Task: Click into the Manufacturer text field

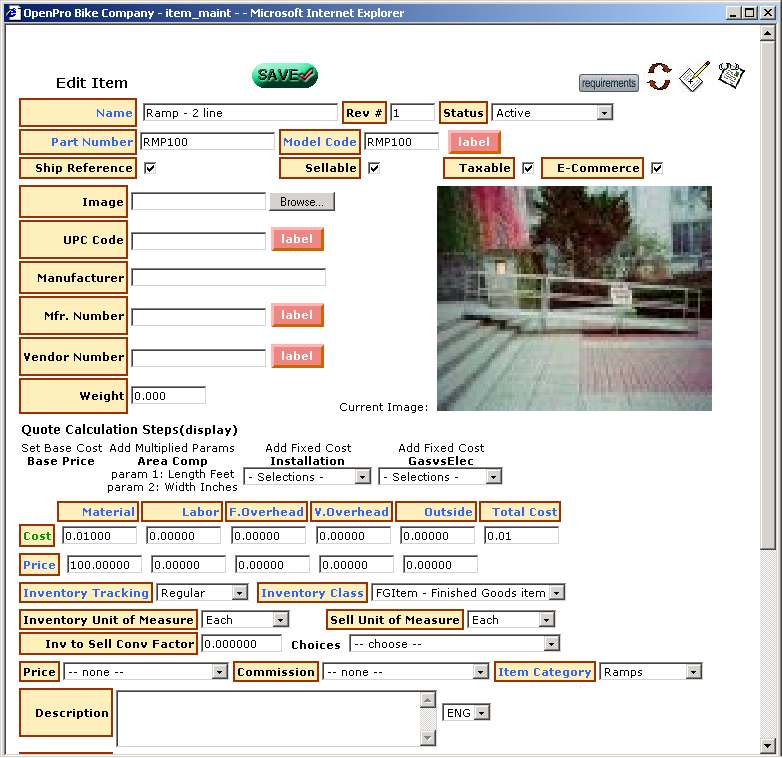Action: pyautogui.click(x=228, y=278)
